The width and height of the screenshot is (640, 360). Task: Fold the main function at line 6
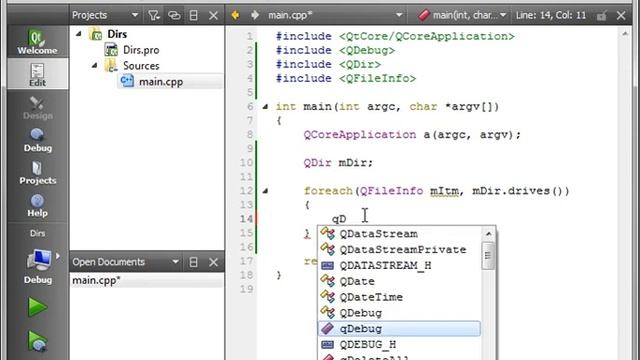click(x=265, y=107)
